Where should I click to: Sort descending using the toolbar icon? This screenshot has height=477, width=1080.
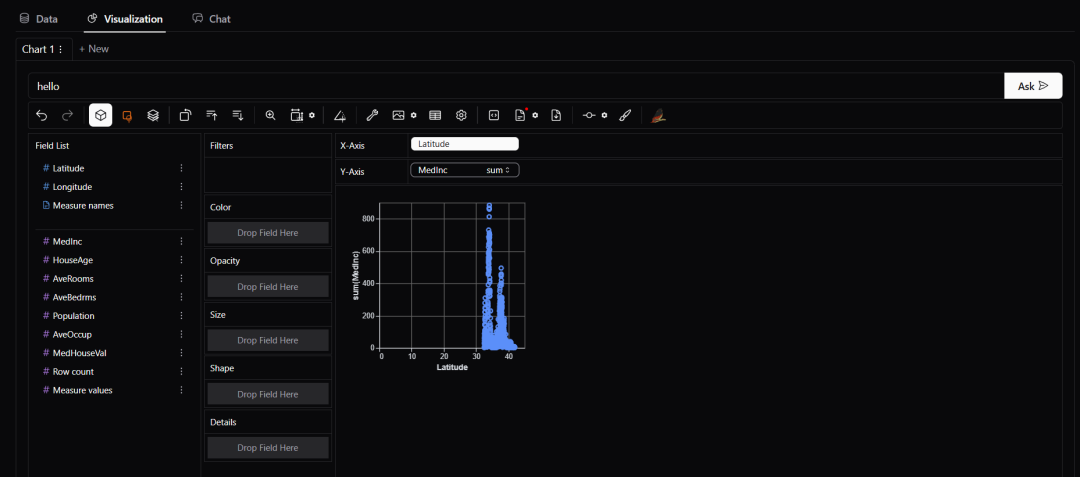click(238, 116)
